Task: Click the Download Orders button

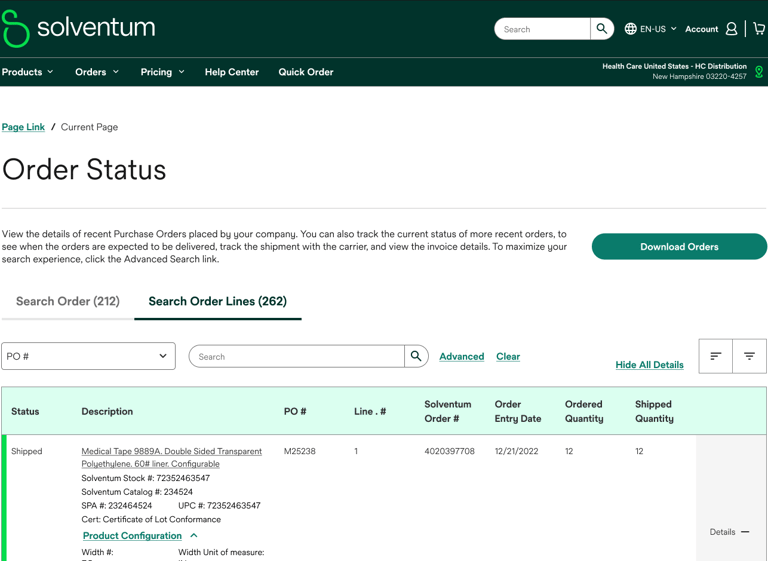Action: pos(679,246)
